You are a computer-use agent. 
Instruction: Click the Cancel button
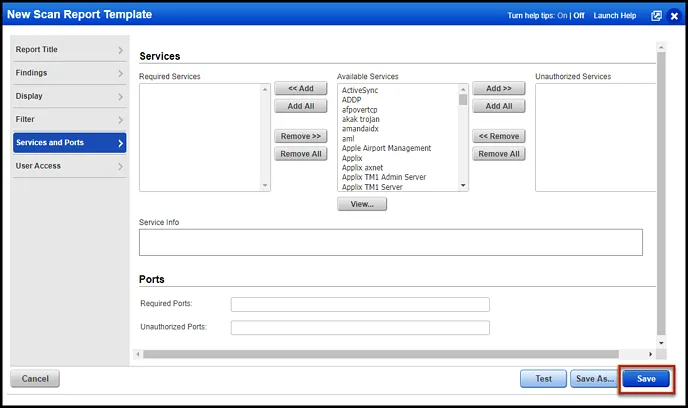[x=35, y=379]
